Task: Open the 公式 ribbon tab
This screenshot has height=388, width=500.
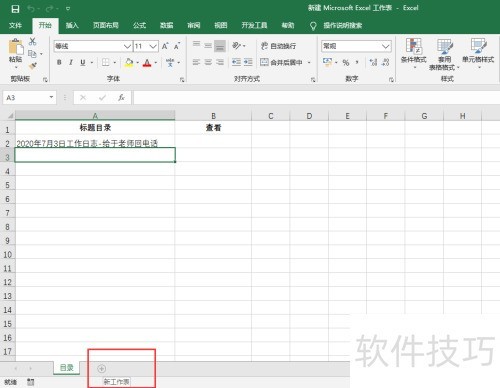Action: click(139, 25)
